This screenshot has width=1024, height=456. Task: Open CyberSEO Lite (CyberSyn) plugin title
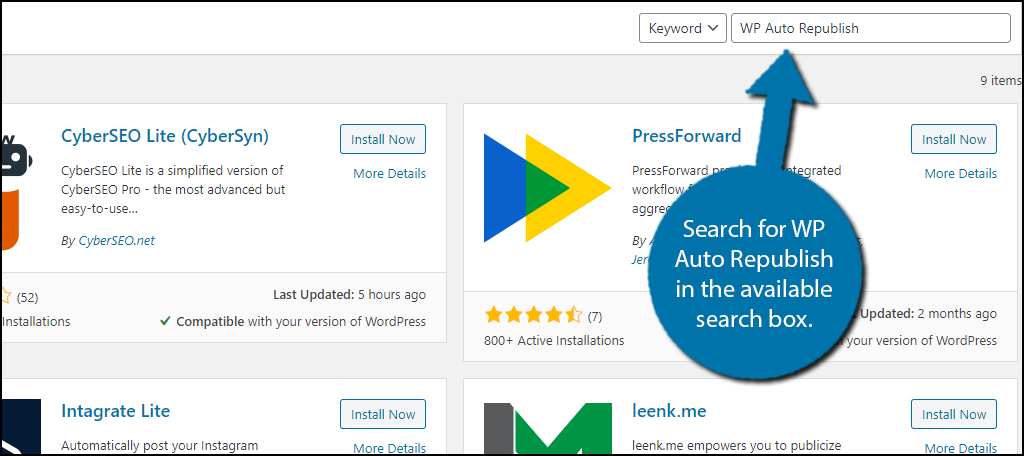pyautogui.click(x=165, y=136)
